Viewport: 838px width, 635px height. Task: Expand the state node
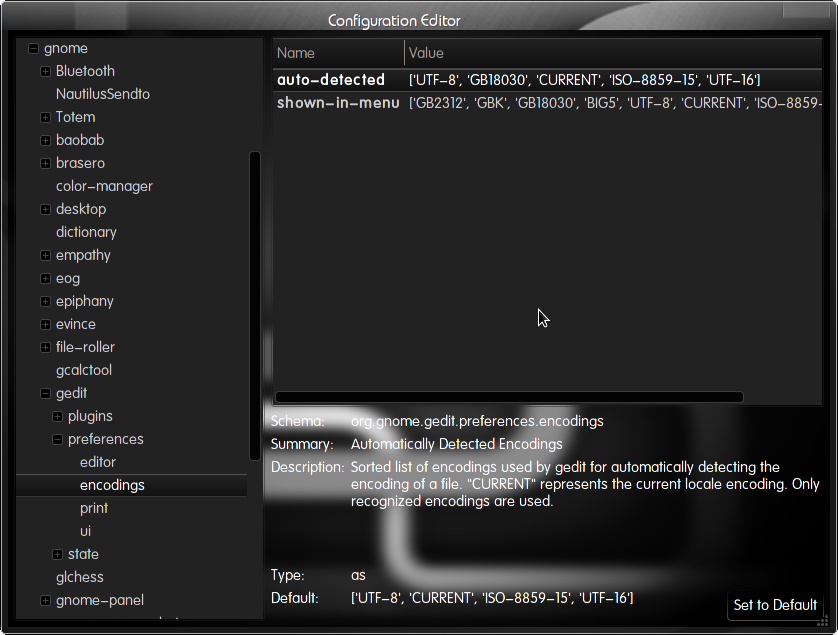(x=57, y=554)
